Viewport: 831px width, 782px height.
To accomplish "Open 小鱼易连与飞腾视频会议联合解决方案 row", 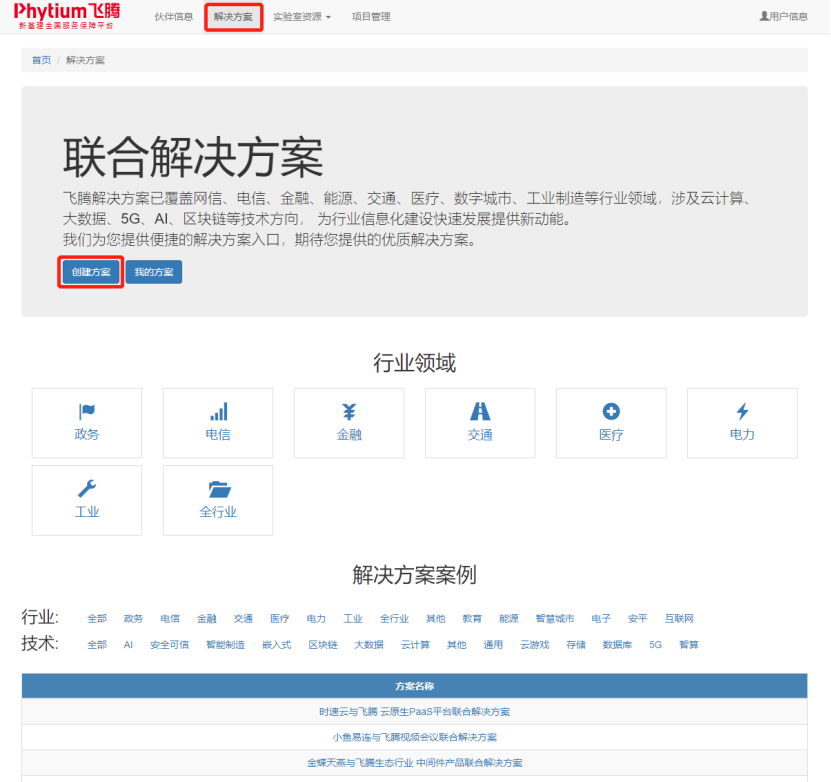I will pos(414,737).
